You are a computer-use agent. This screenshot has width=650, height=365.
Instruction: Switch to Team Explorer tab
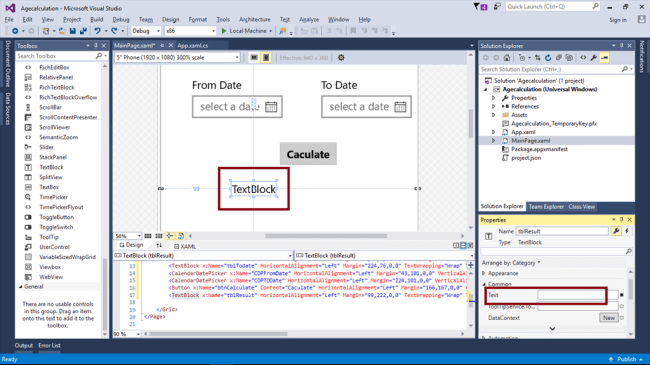click(x=546, y=207)
